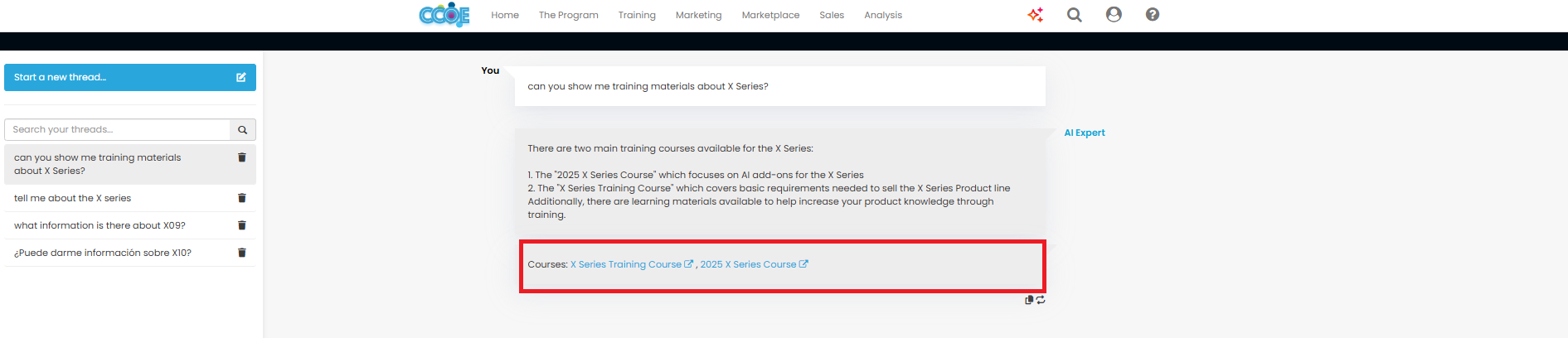Go to The Program menu item
This screenshot has height=338, width=1568.
[x=568, y=15]
